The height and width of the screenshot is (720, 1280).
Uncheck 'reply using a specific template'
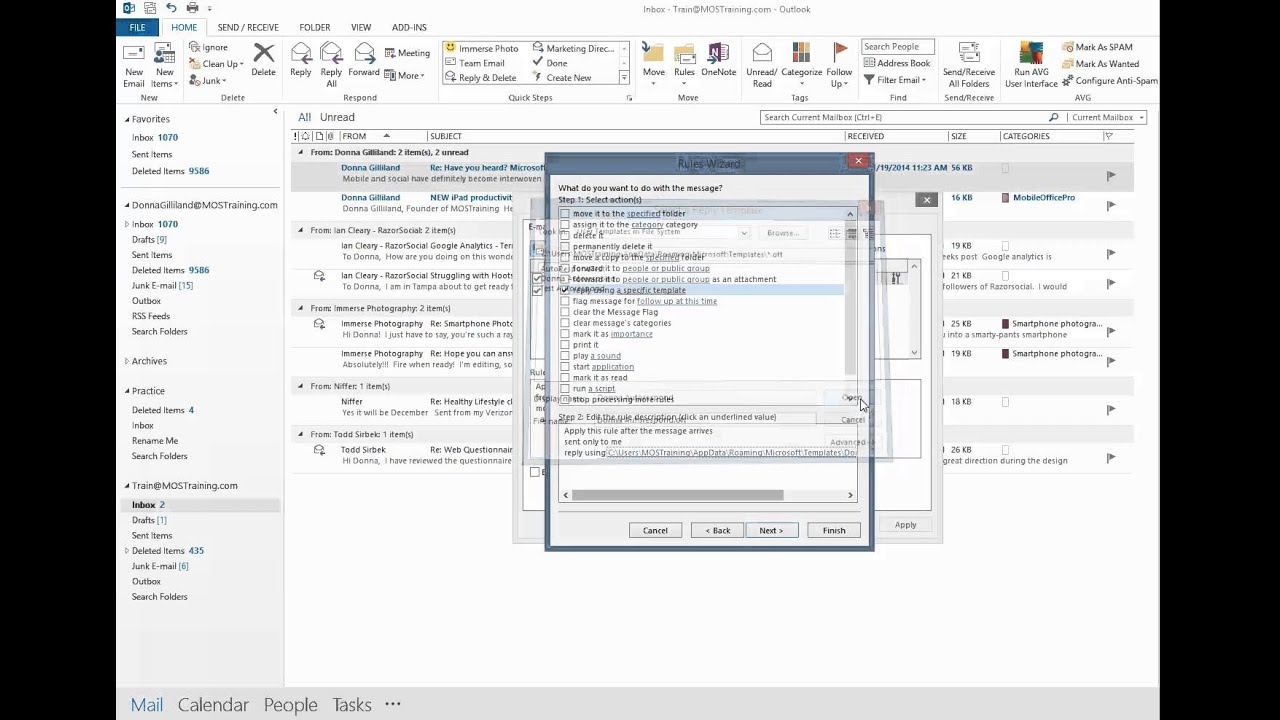pyautogui.click(x=565, y=290)
